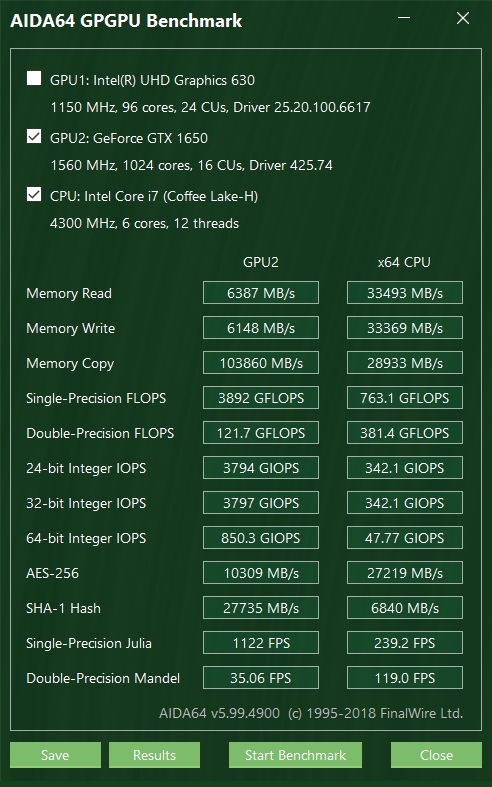Click GPU1 details line with Driver 25.20.100.6617
The width and height of the screenshot is (492, 787).
(x=210, y=107)
